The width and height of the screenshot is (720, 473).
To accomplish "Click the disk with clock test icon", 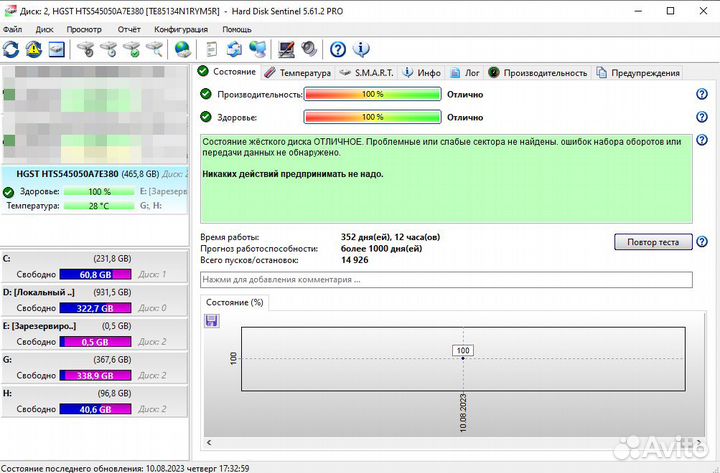I will coord(109,49).
